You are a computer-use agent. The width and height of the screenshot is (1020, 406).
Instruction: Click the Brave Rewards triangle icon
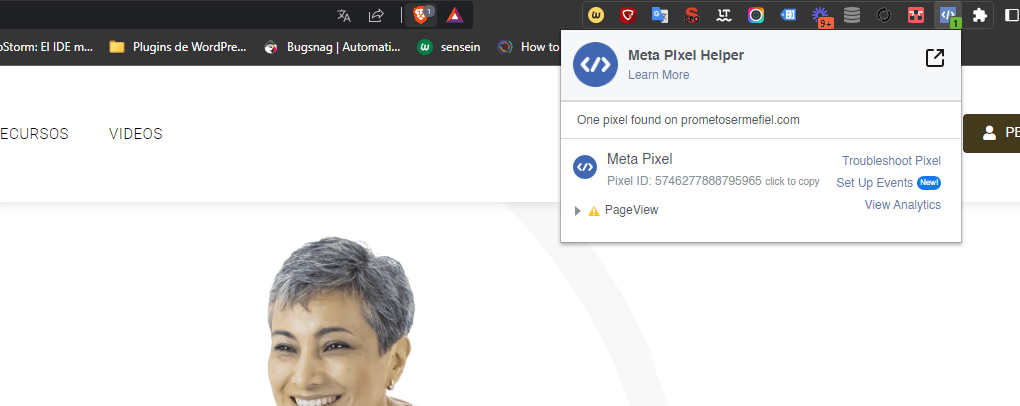click(455, 16)
